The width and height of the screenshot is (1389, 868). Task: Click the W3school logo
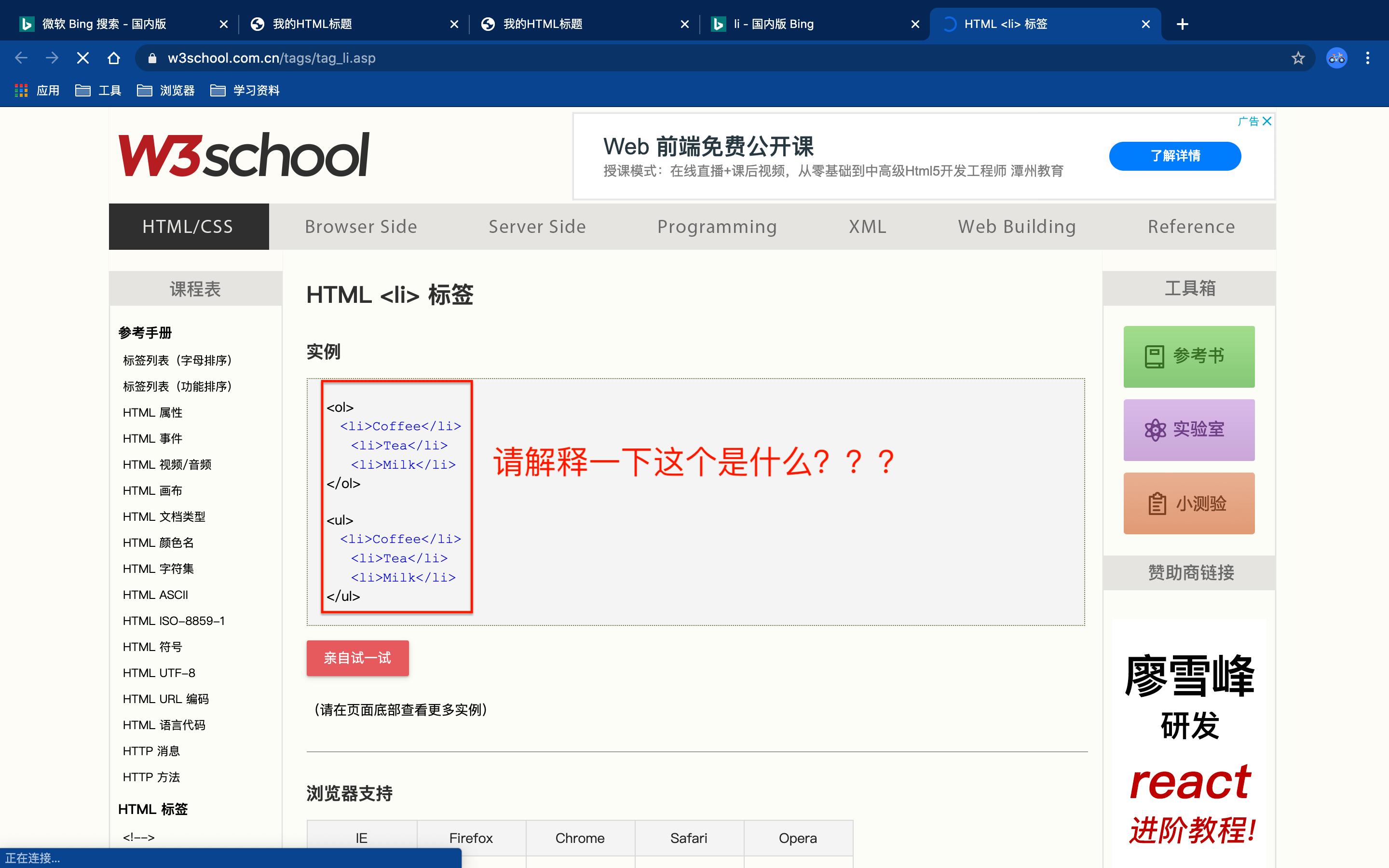click(x=244, y=154)
